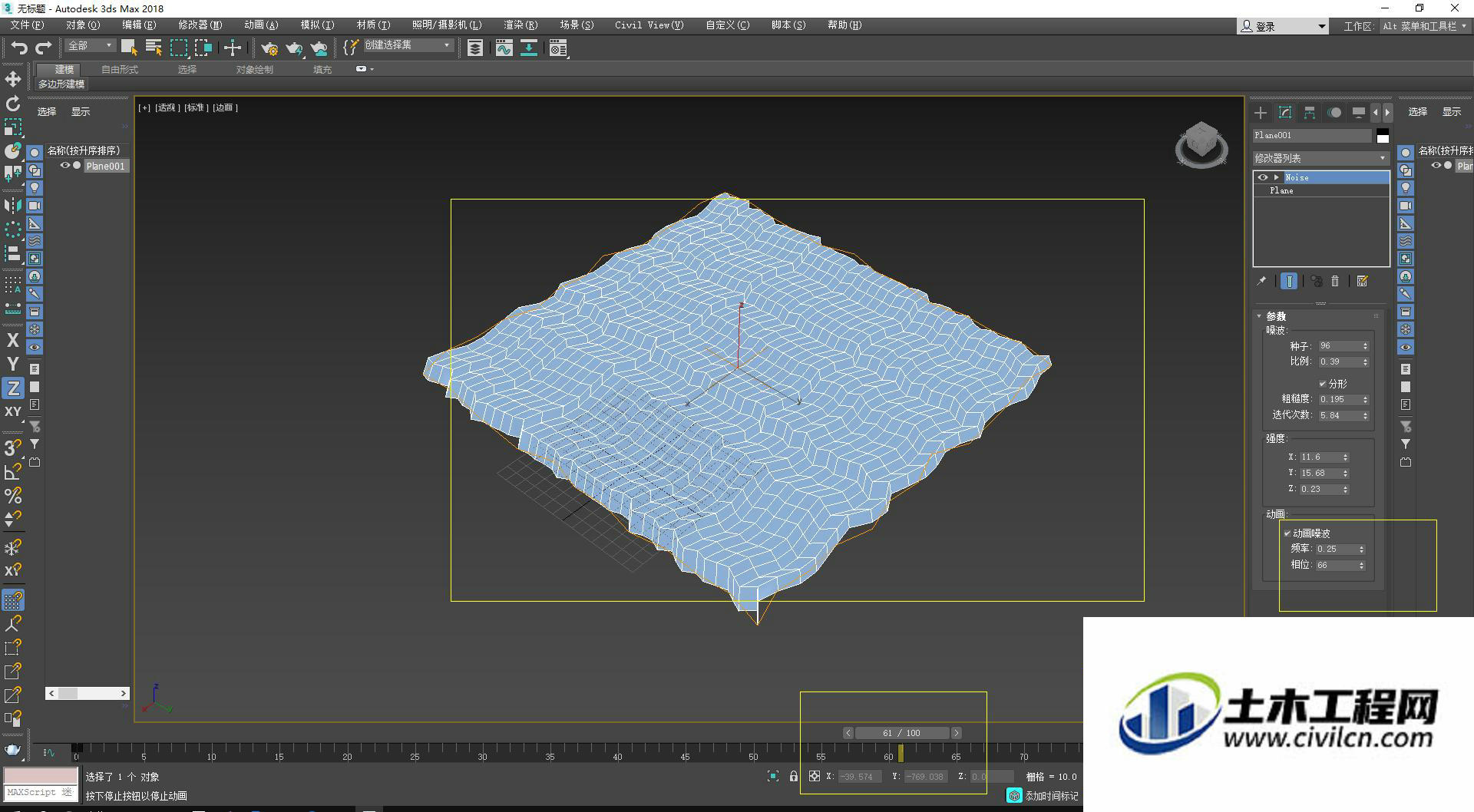Open Render Setup with the teapot-gear icon
This screenshot has width=1474, height=812.
(269, 48)
